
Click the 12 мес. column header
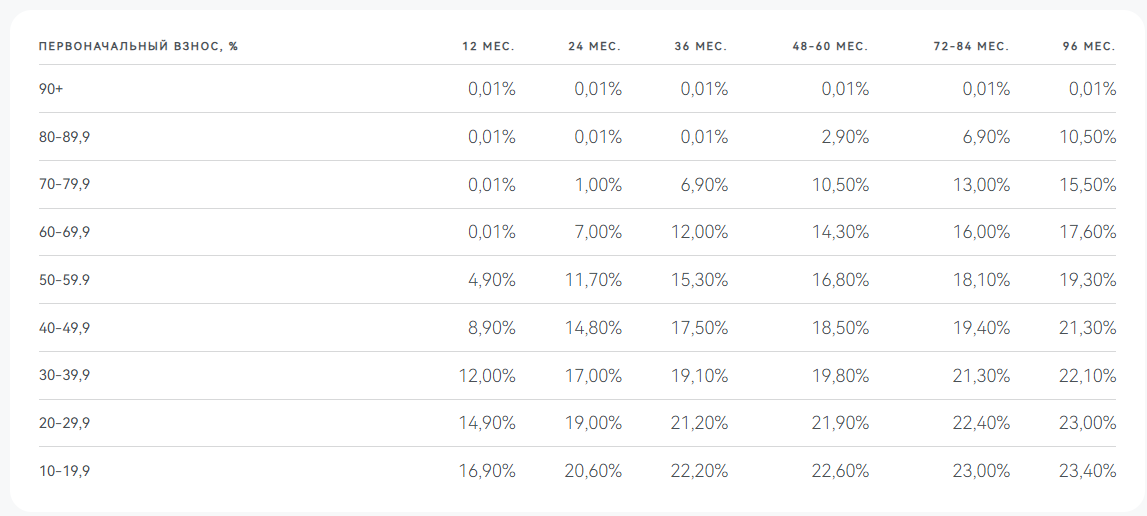pos(488,46)
